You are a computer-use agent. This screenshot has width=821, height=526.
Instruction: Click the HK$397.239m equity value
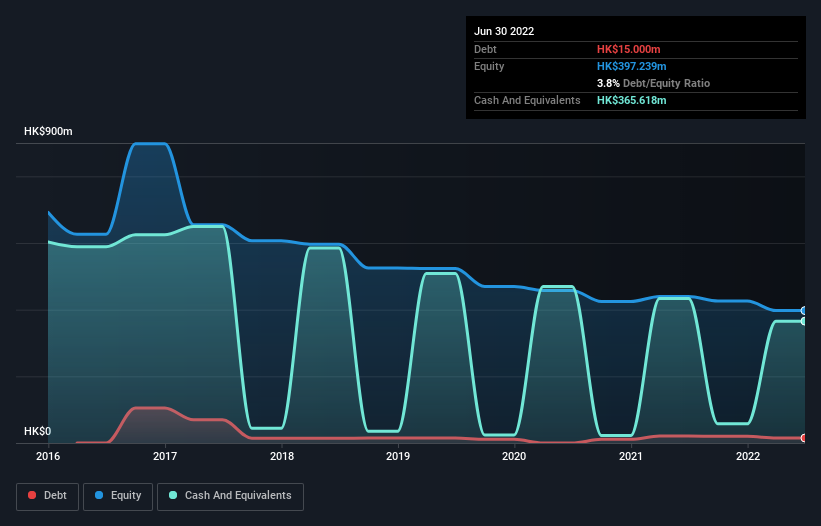(x=632, y=66)
